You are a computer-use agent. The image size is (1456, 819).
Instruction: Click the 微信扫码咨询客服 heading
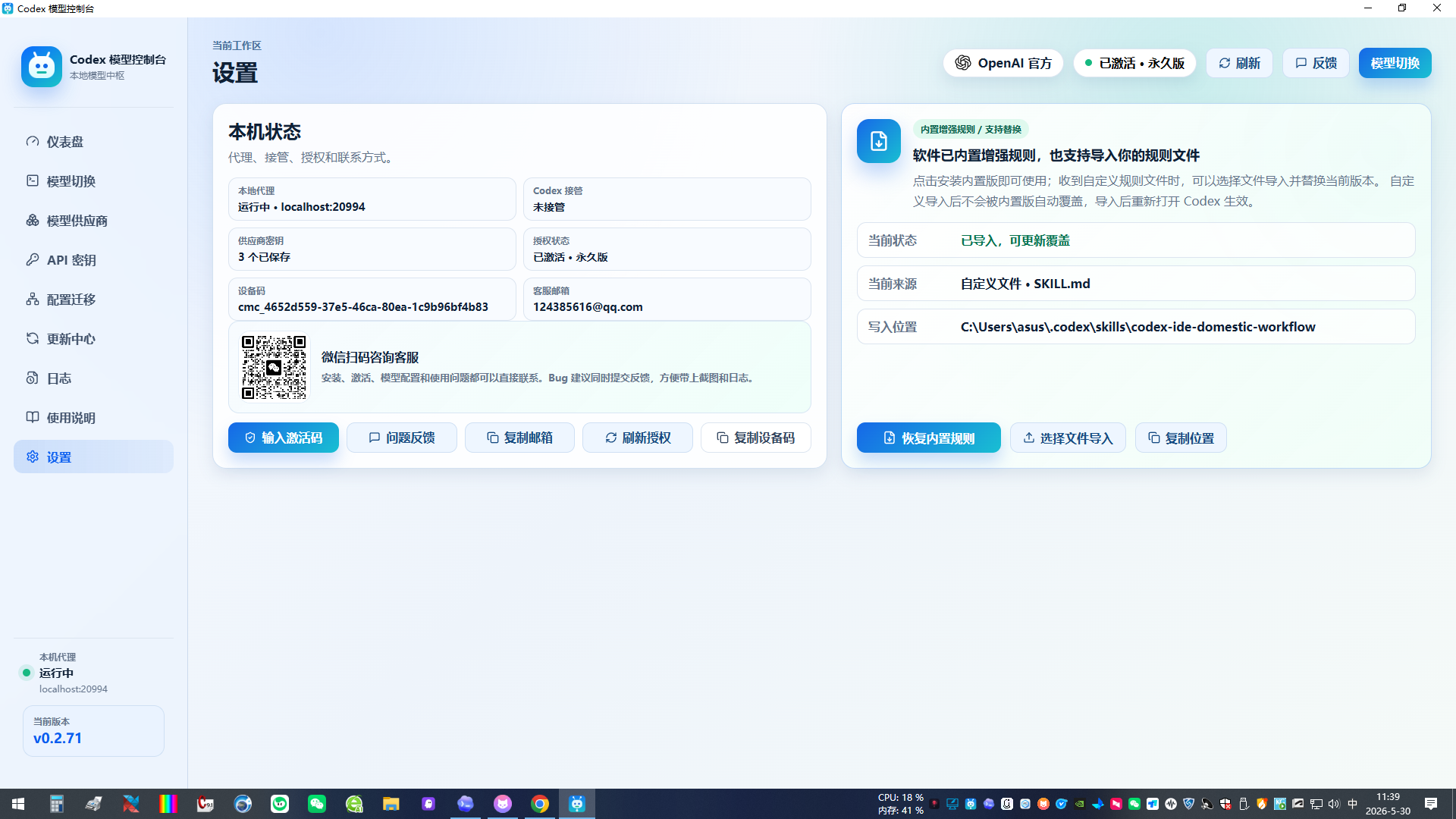coord(370,357)
